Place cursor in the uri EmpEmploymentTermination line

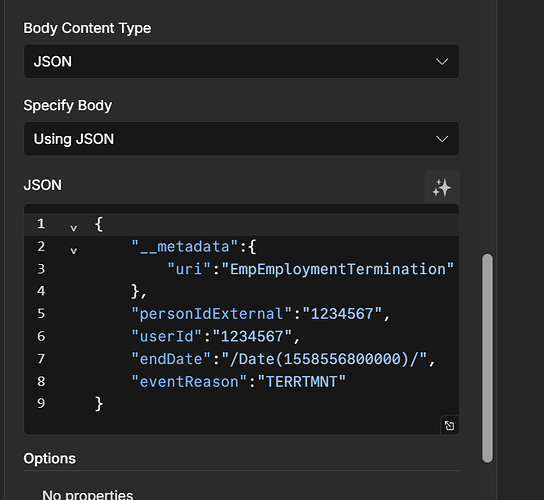point(311,269)
